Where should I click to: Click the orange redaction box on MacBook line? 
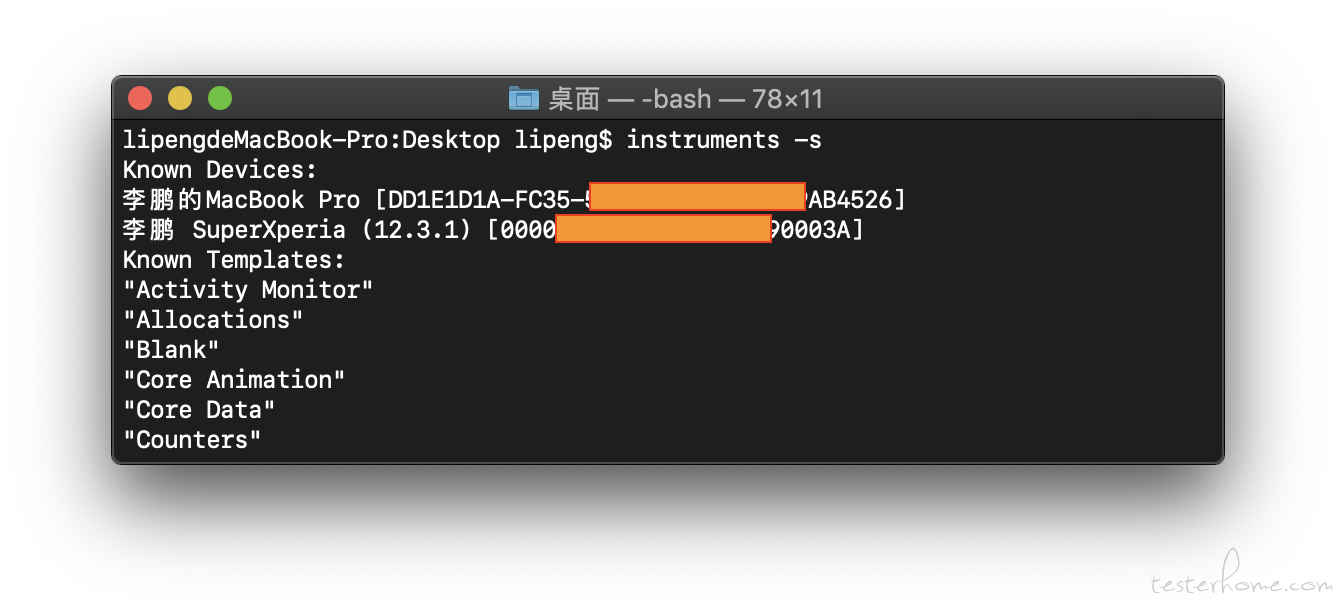point(697,197)
